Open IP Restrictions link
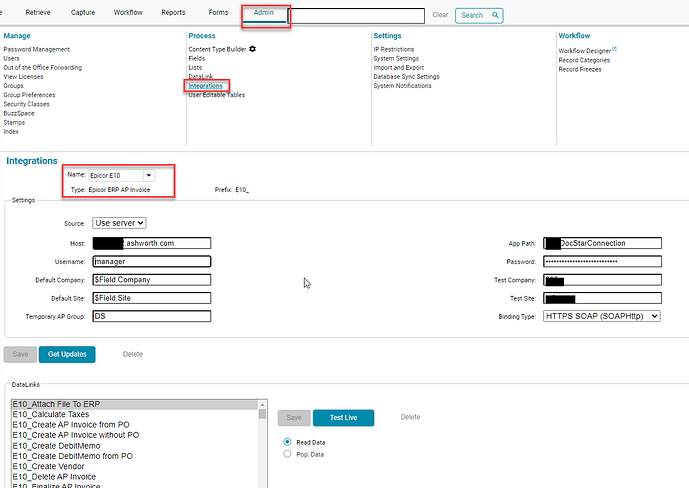This screenshot has width=689, height=488. (x=394, y=49)
